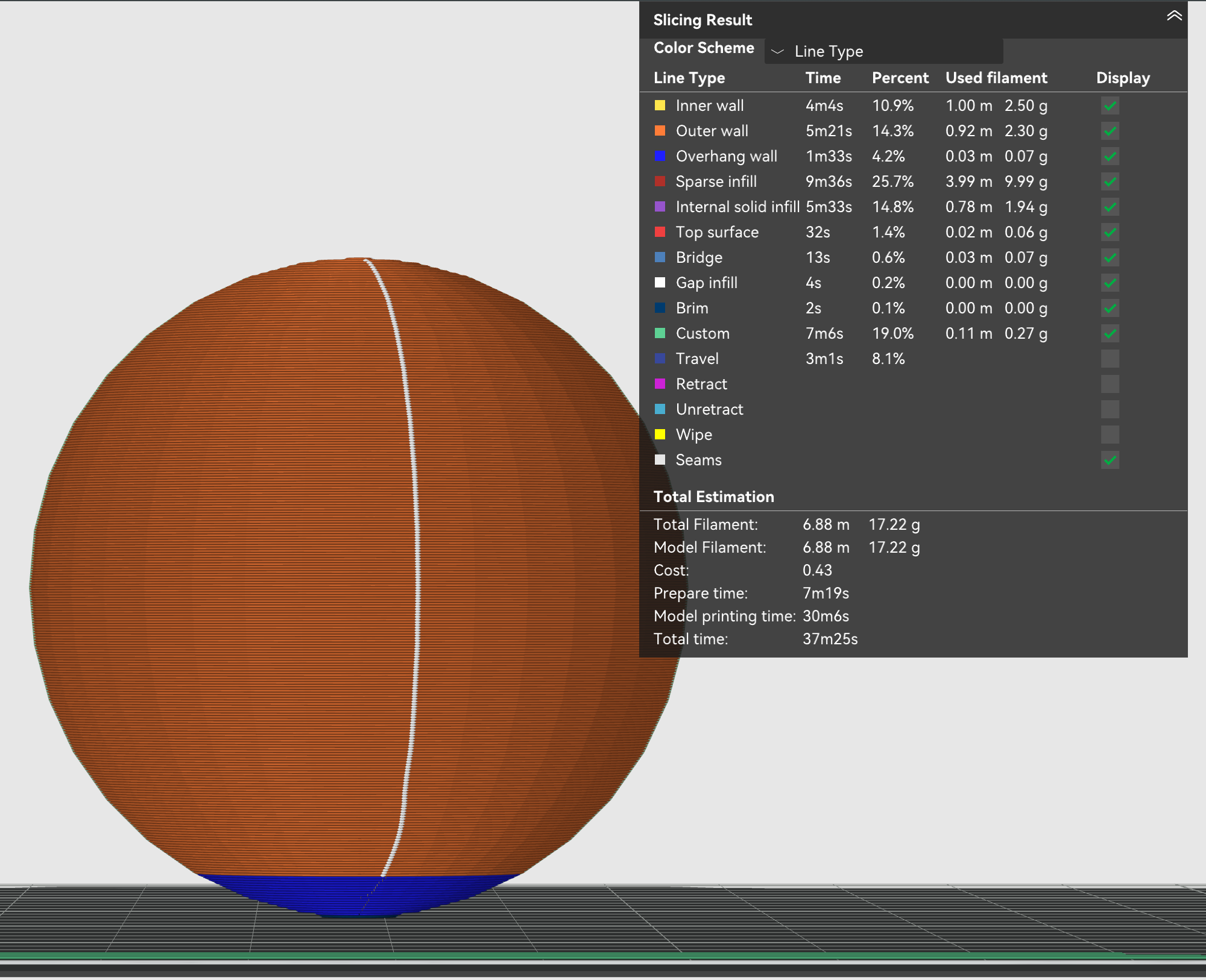
Task: Select the Top surface row label
Action: [x=717, y=232]
